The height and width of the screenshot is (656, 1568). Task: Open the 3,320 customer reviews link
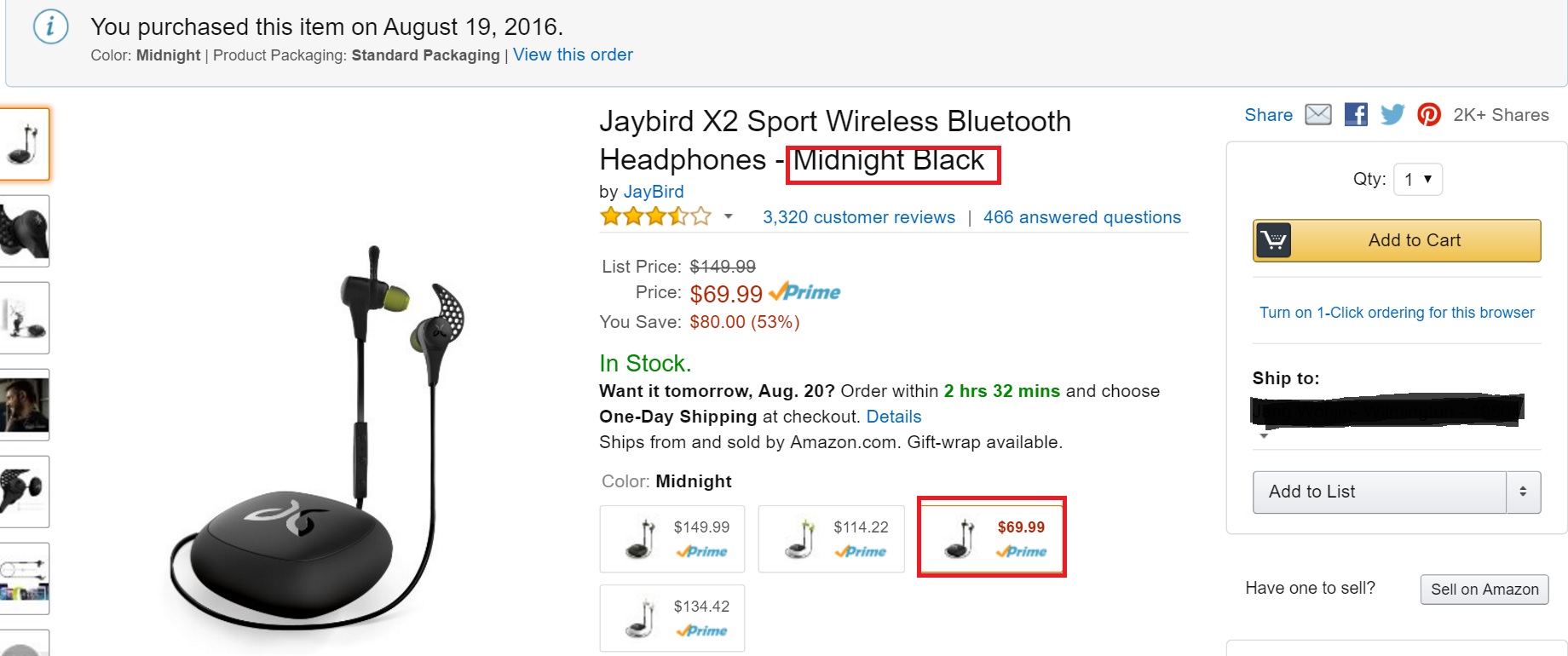[x=859, y=217]
